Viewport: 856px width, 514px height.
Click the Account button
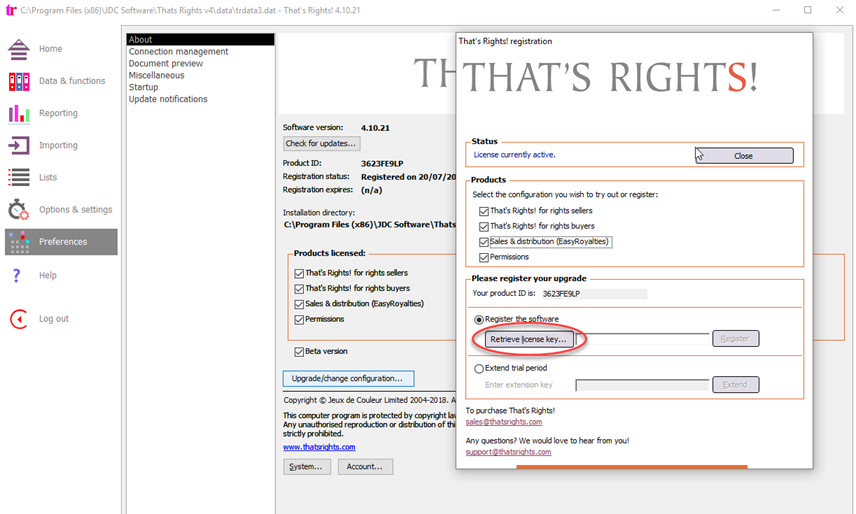[x=365, y=467]
